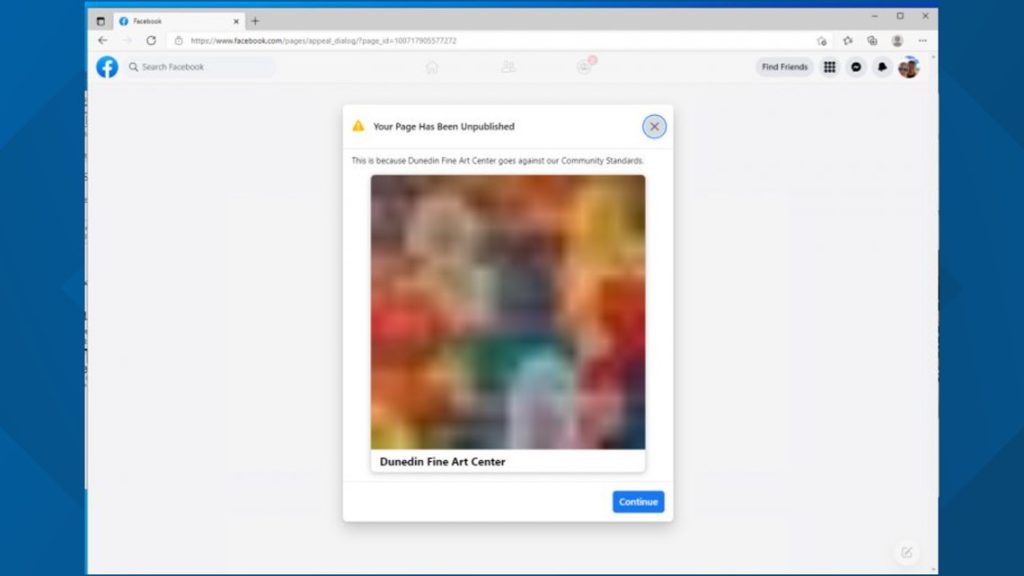Open the Messenger icon
Screen dimensions: 1024x576
click(856, 67)
